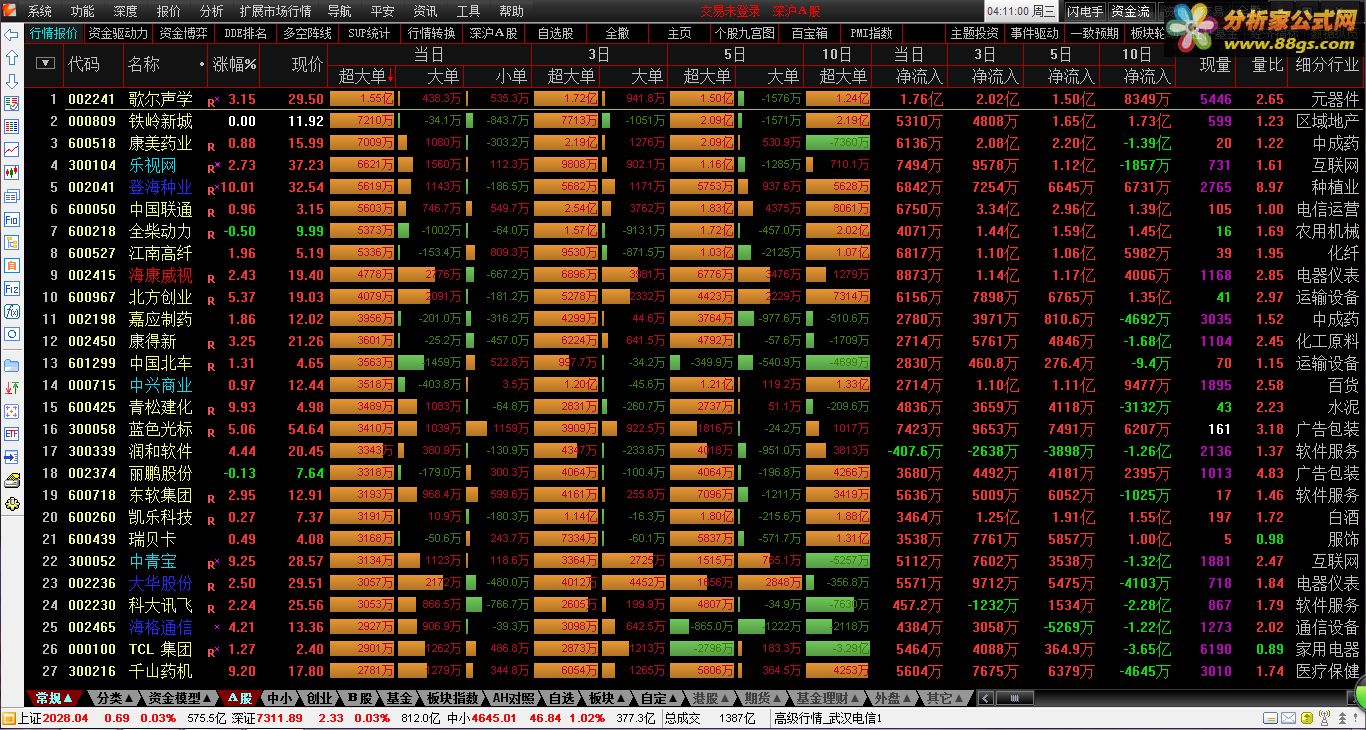Click the 上证 index value 2028.04
Screen dimensions: 1366x730
(67, 718)
